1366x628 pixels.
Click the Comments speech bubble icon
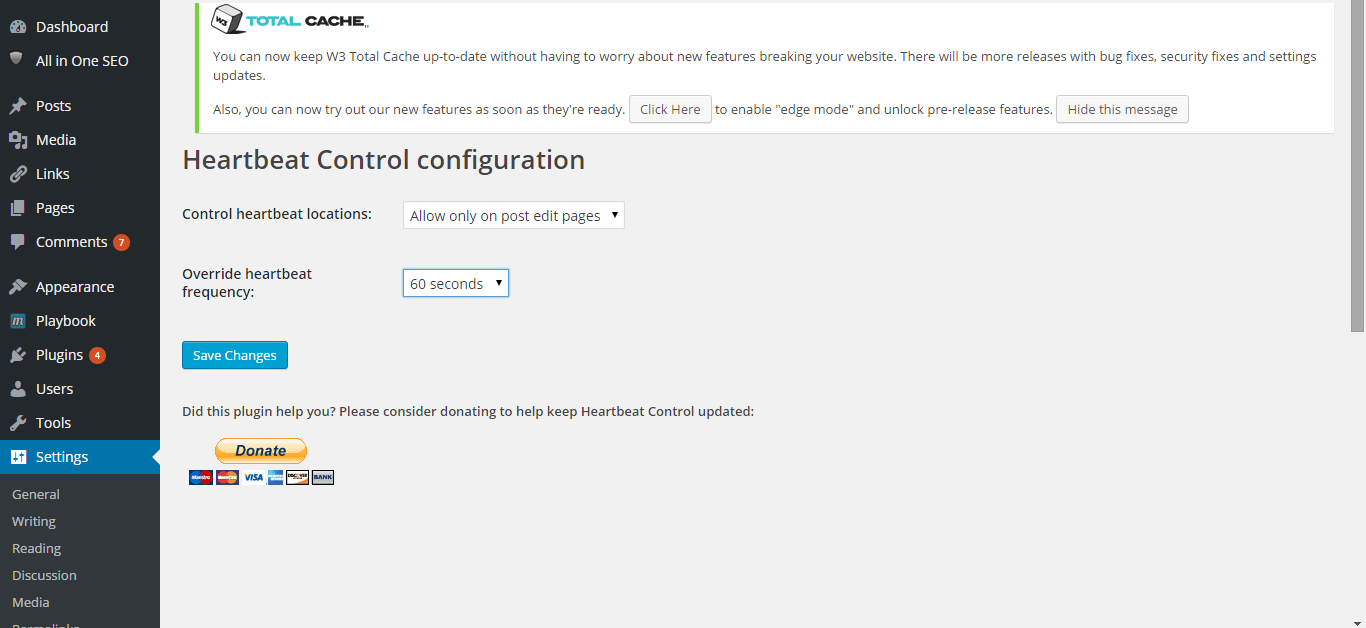(x=17, y=242)
